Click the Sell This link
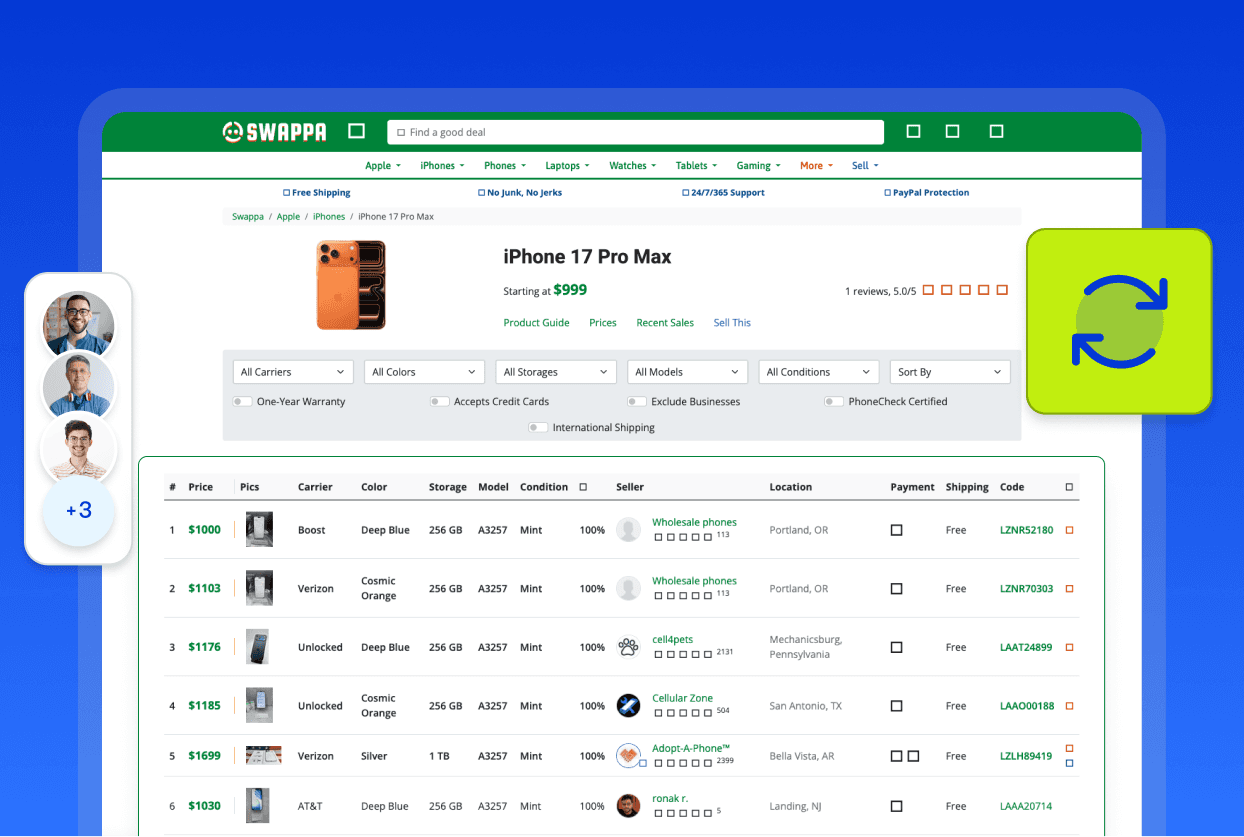This screenshot has width=1244, height=837. pos(732,323)
